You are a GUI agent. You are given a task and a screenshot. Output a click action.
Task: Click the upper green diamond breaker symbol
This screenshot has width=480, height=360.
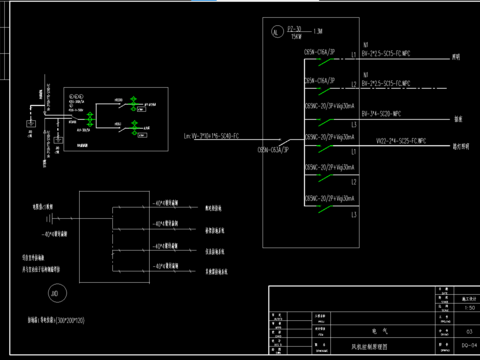[x=133, y=104]
